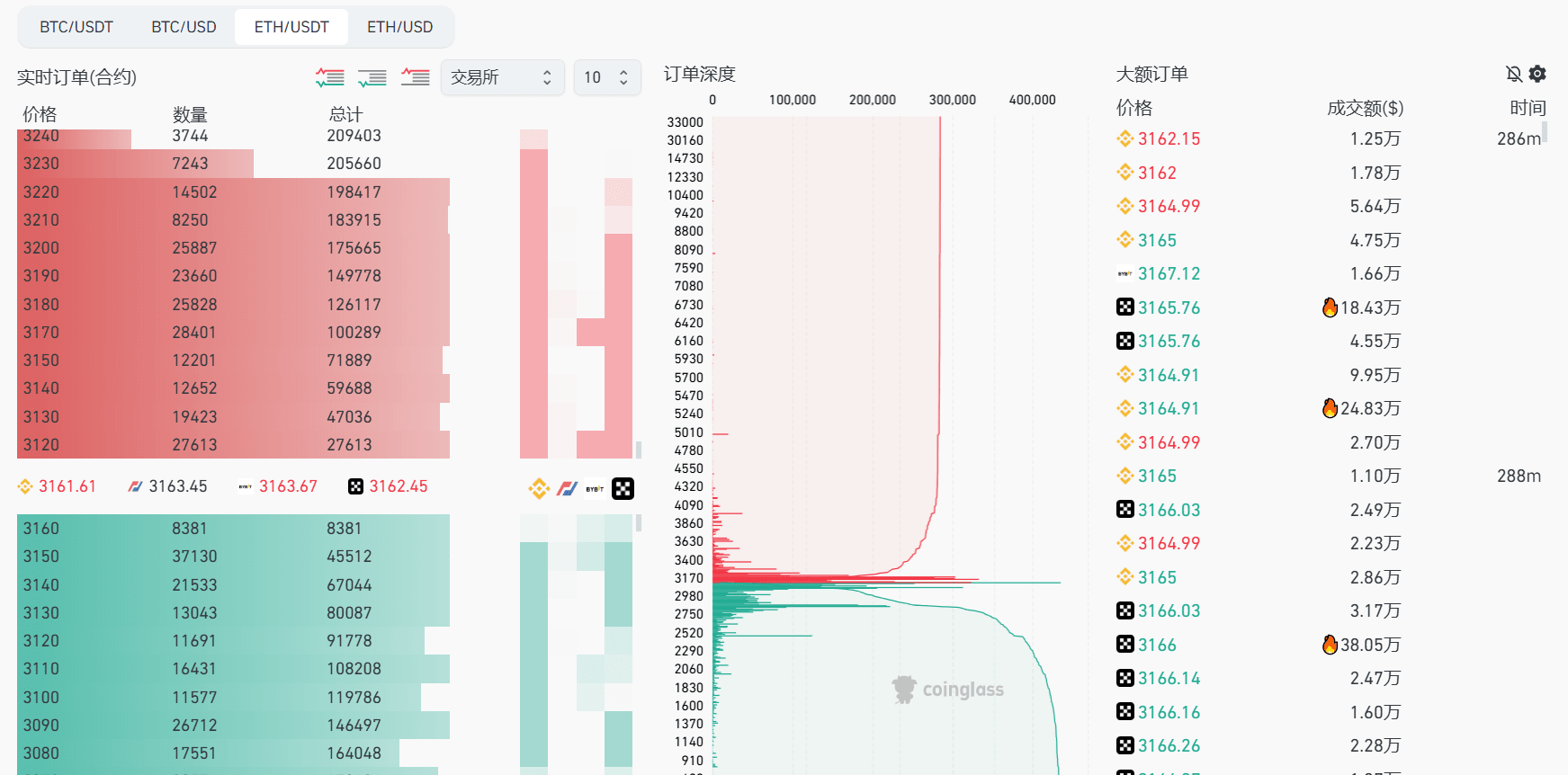The height and width of the screenshot is (775, 1568).
Task: Select bid quantity 37130
Action: click(x=194, y=557)
